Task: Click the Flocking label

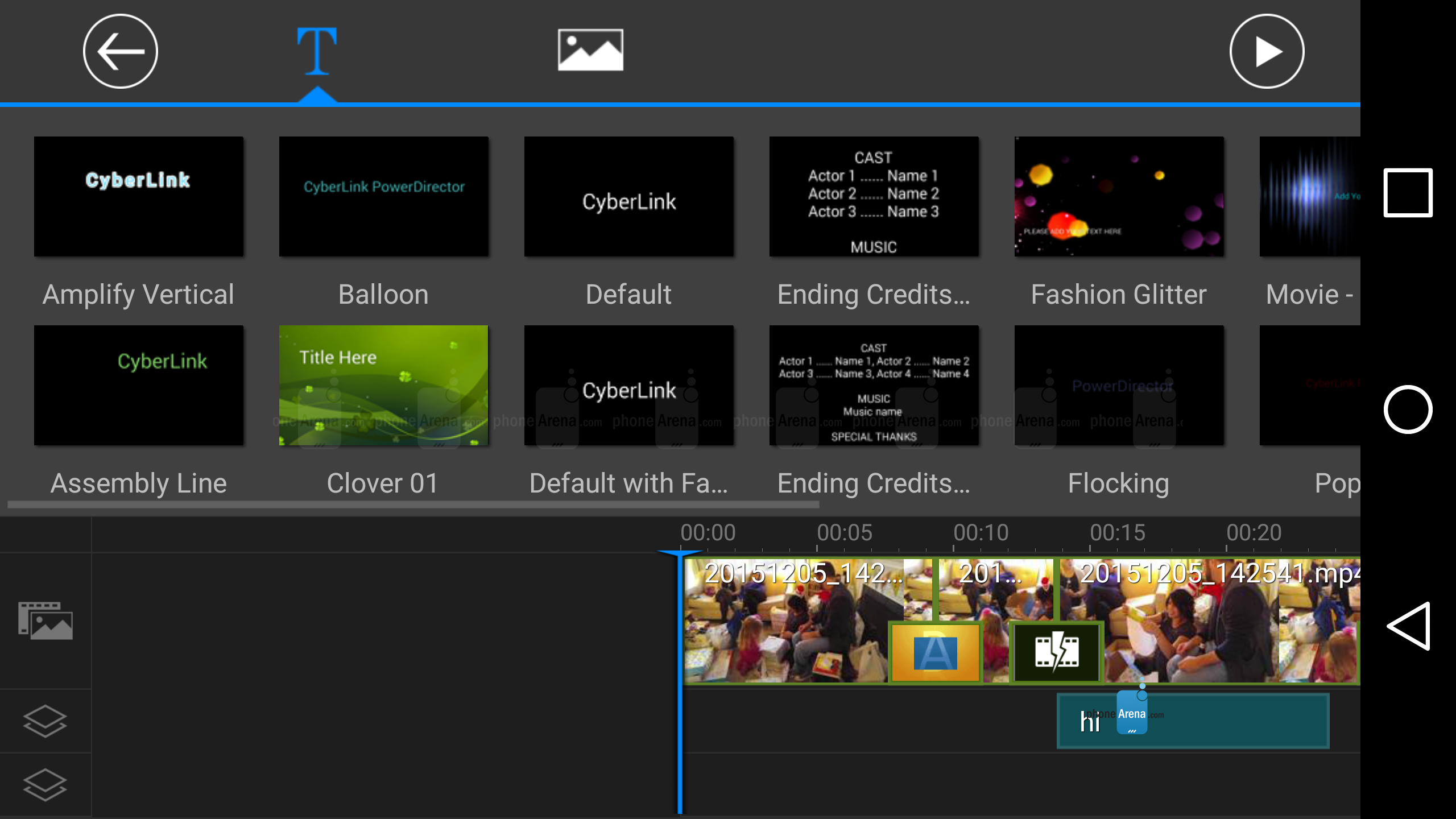Action: tap(1118, 483)
